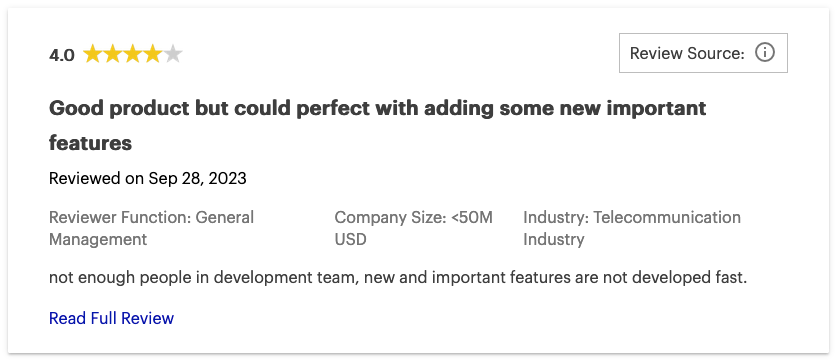Screen dimensions: 838x360
Task: Click the 'Reviewer Function: General' text
Action: [x=151, y=217]
